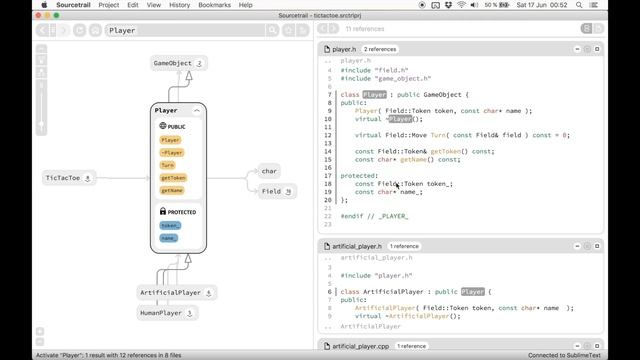This screenshot has width=640, height=360.
Task: Expand the TicTacToe node arrow
Action: coord(87,178)
